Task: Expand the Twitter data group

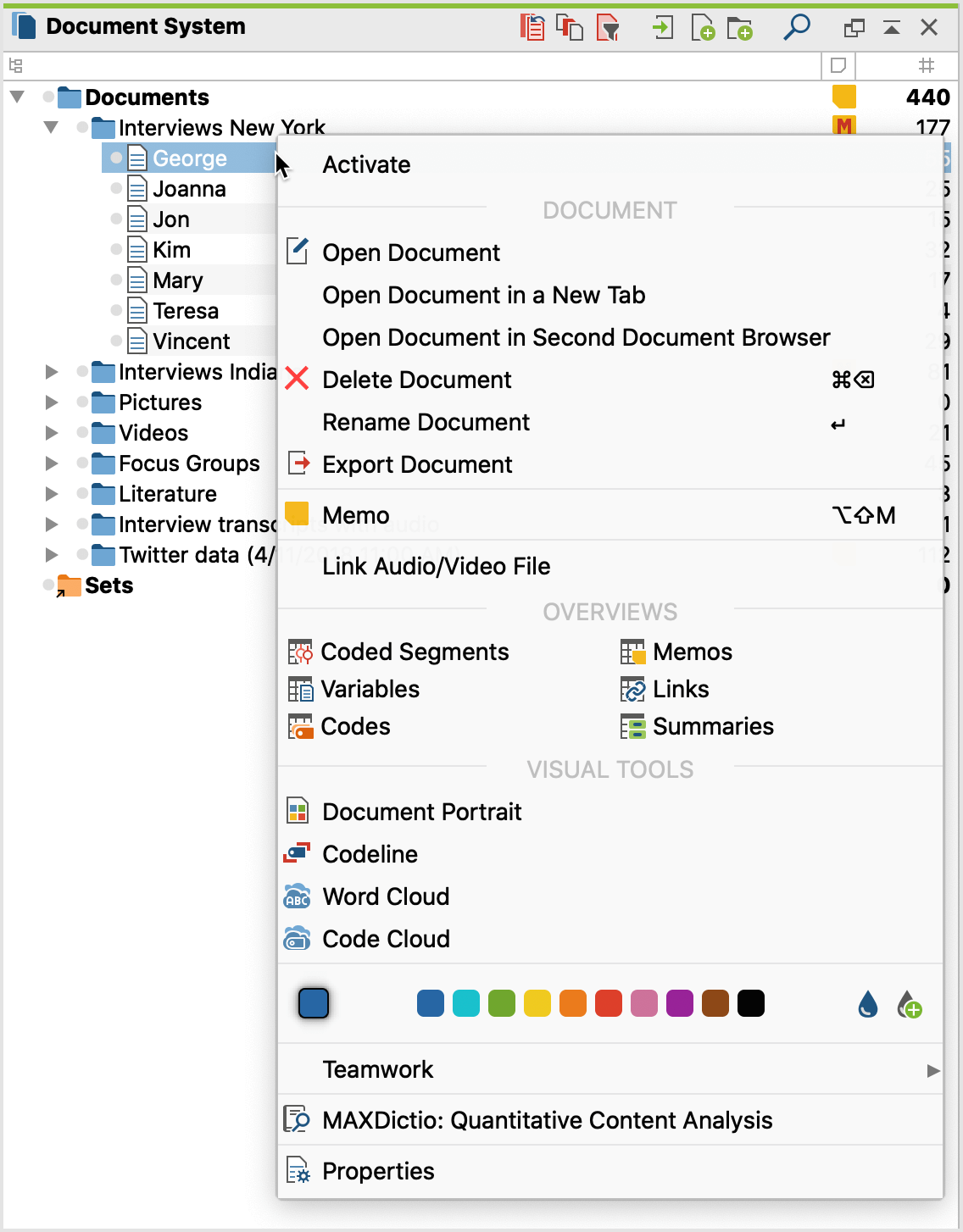Action: click(51, 554)
